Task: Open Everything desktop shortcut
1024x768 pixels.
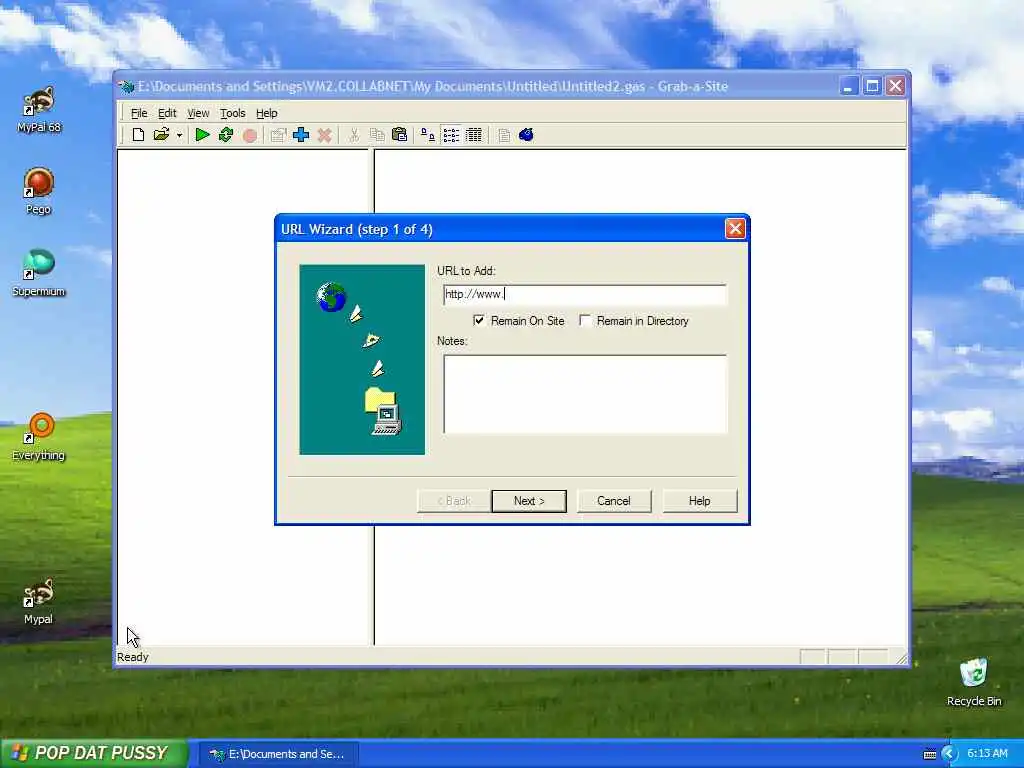Action: pos(39,438)
